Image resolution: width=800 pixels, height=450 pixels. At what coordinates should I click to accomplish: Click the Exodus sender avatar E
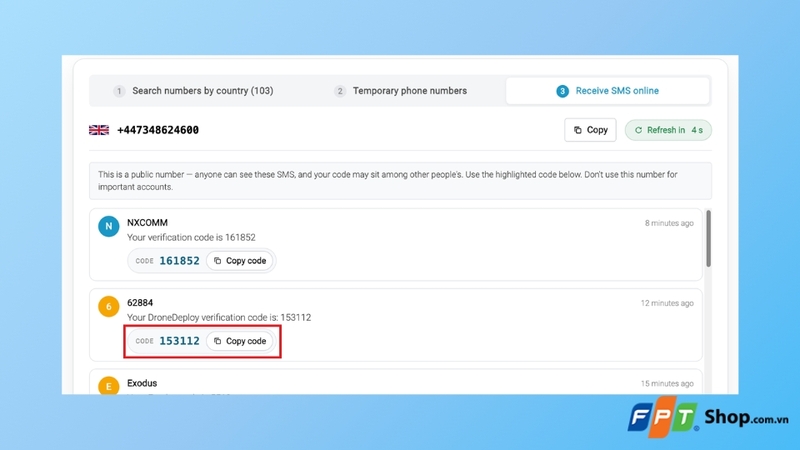(x=109, y=385)
